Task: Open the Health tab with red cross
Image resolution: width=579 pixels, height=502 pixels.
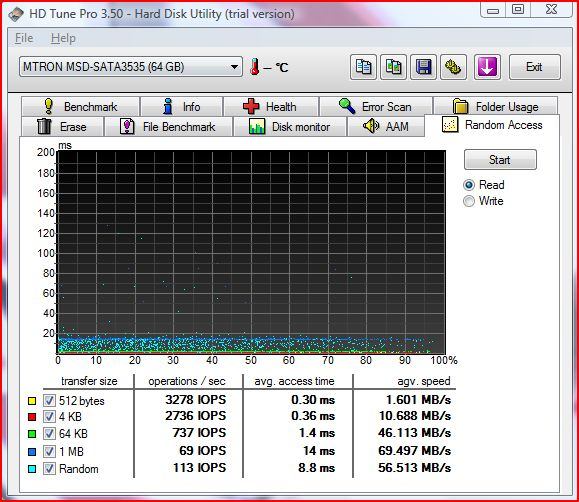Action: click(x=271, y=106)
